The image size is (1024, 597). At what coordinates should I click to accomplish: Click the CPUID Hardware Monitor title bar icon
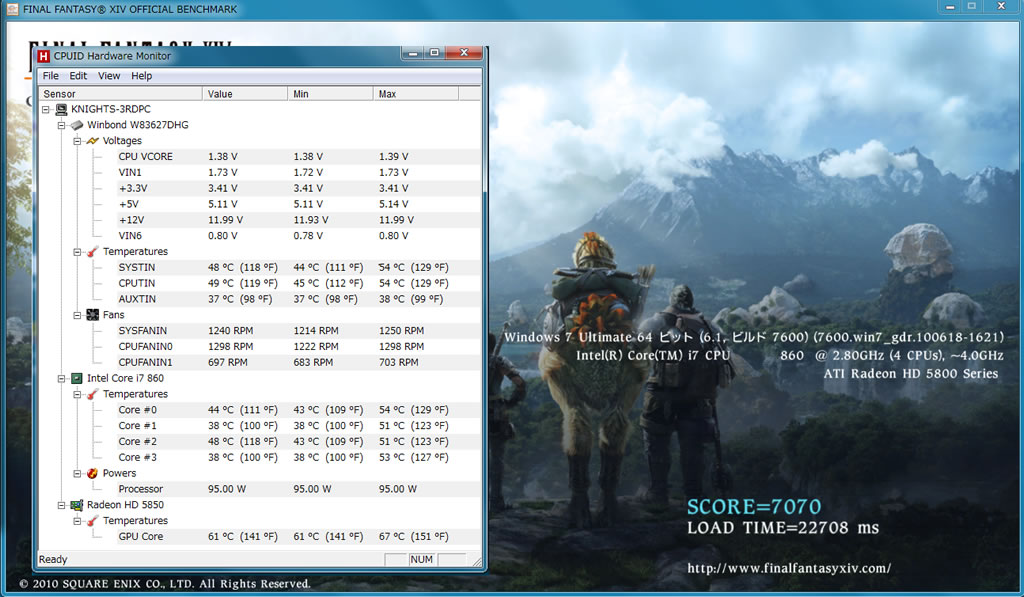(x=44, y=56)
